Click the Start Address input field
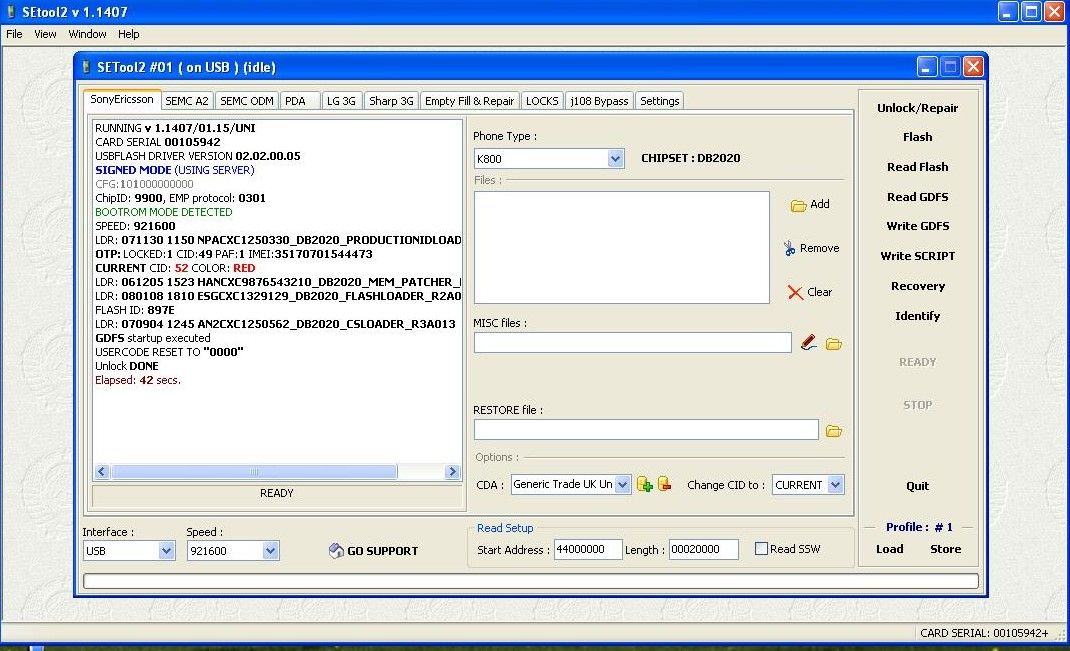Screen dimensions: 1070x651 588,549
